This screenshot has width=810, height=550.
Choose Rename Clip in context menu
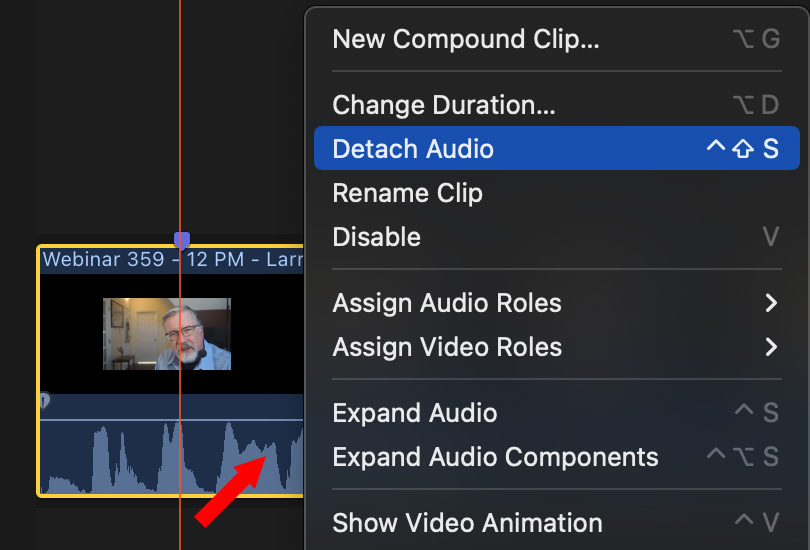[407, 193]
